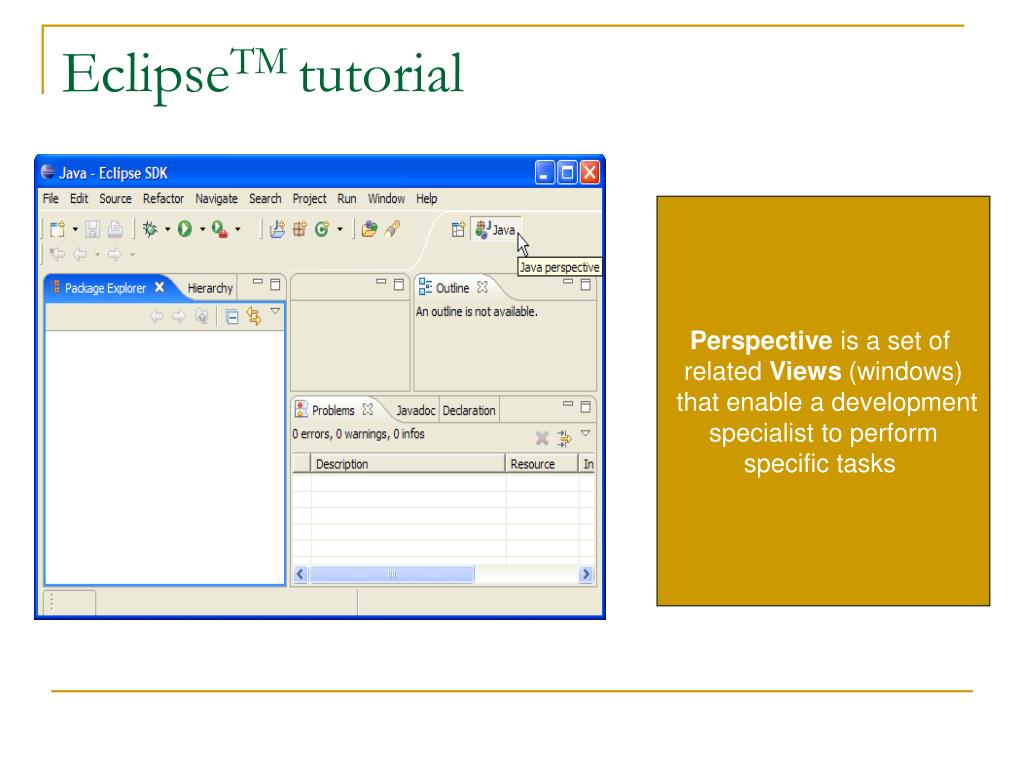Close the Outline tab
Screen dimensions: 1024x768
click(x=482, y=287)
